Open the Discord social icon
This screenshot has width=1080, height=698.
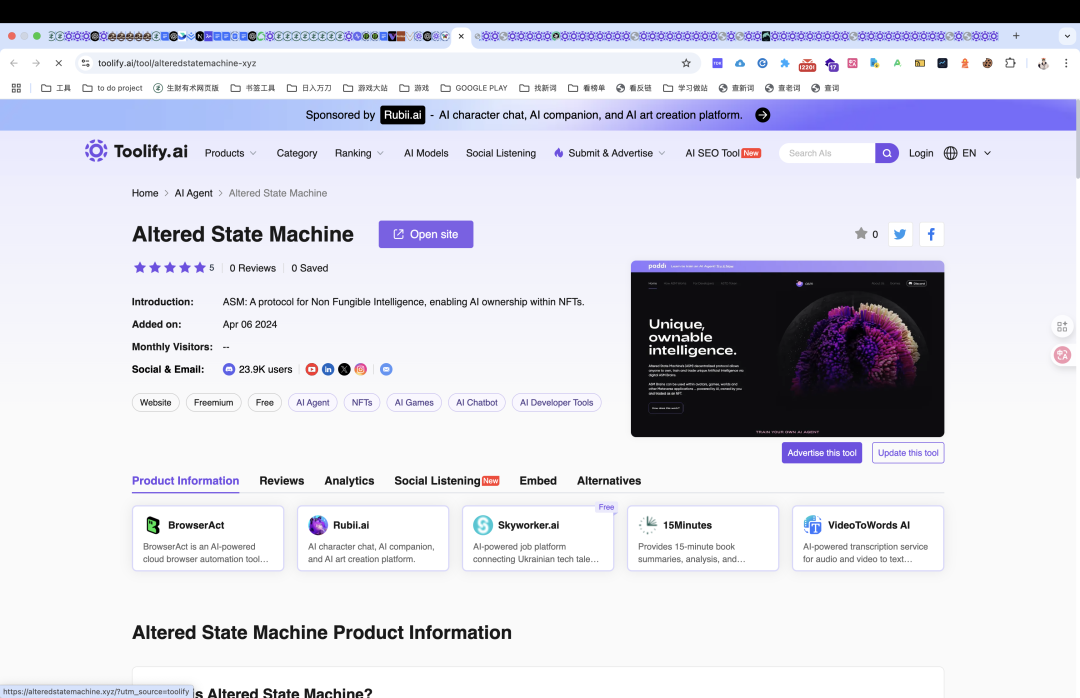(x=229, y=369)
